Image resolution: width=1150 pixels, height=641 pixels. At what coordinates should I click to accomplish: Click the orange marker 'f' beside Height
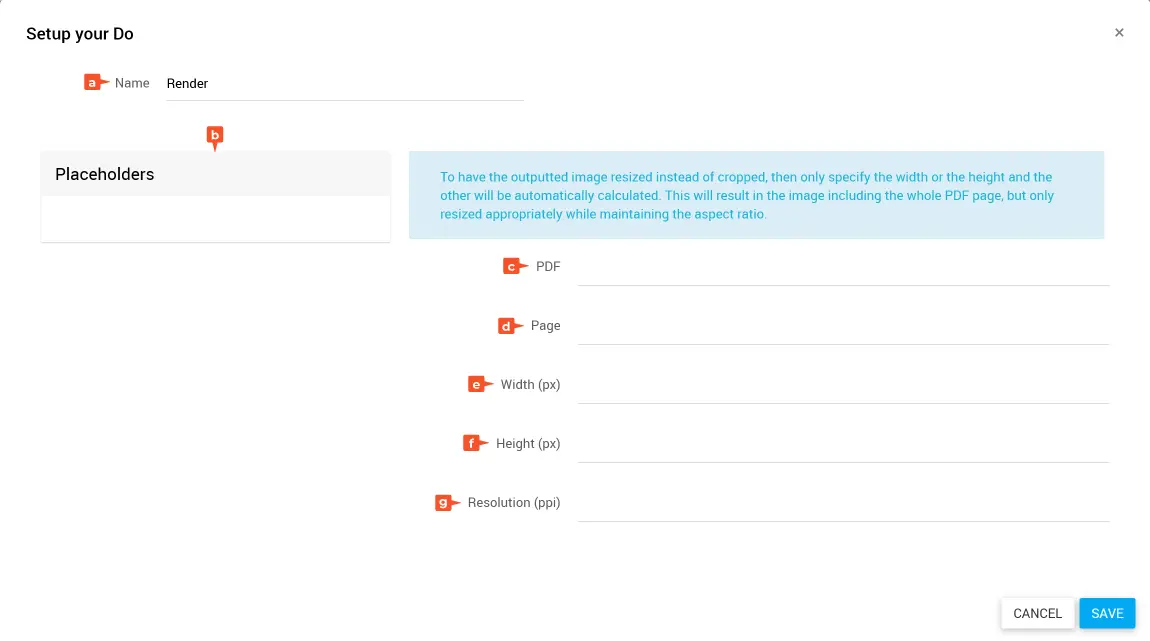[x=474, y=443]
